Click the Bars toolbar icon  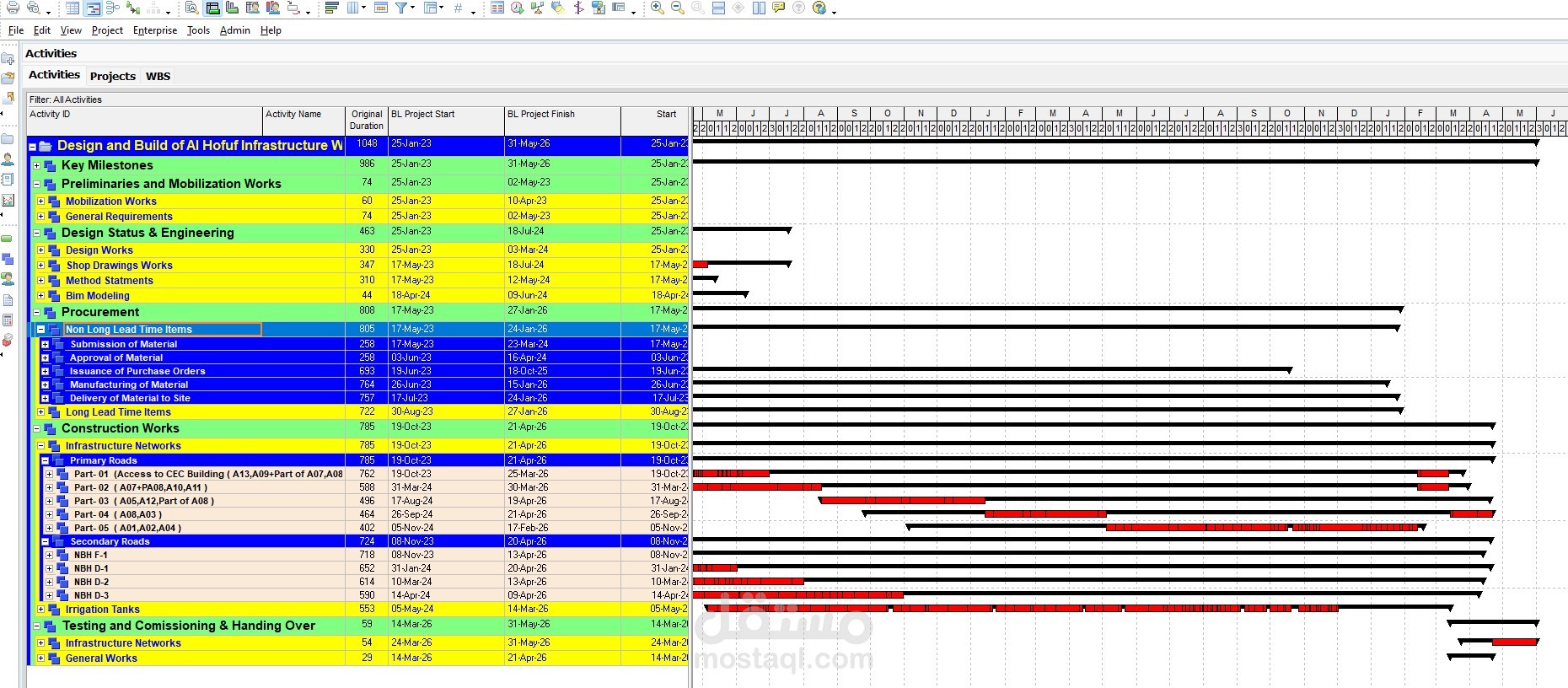coord(331,8)
